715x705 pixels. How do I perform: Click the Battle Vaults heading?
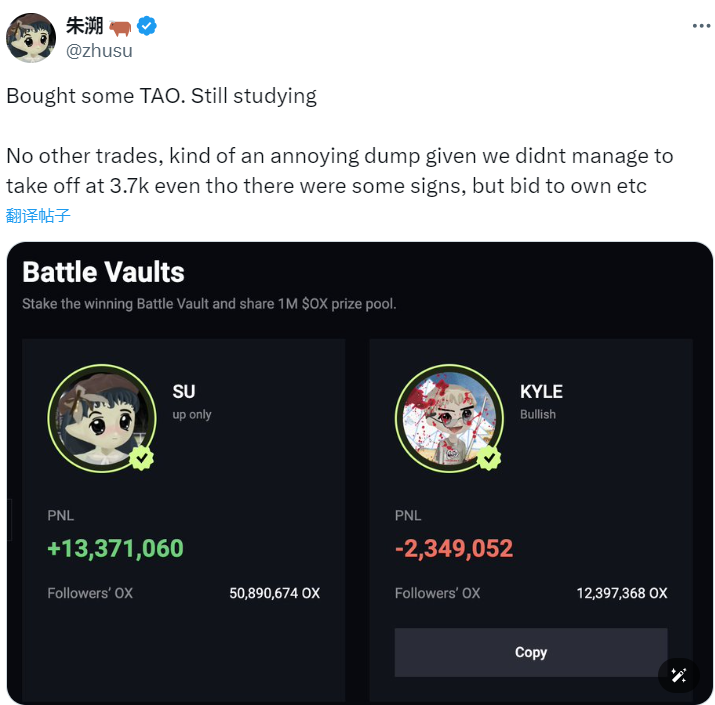point(103,272)
